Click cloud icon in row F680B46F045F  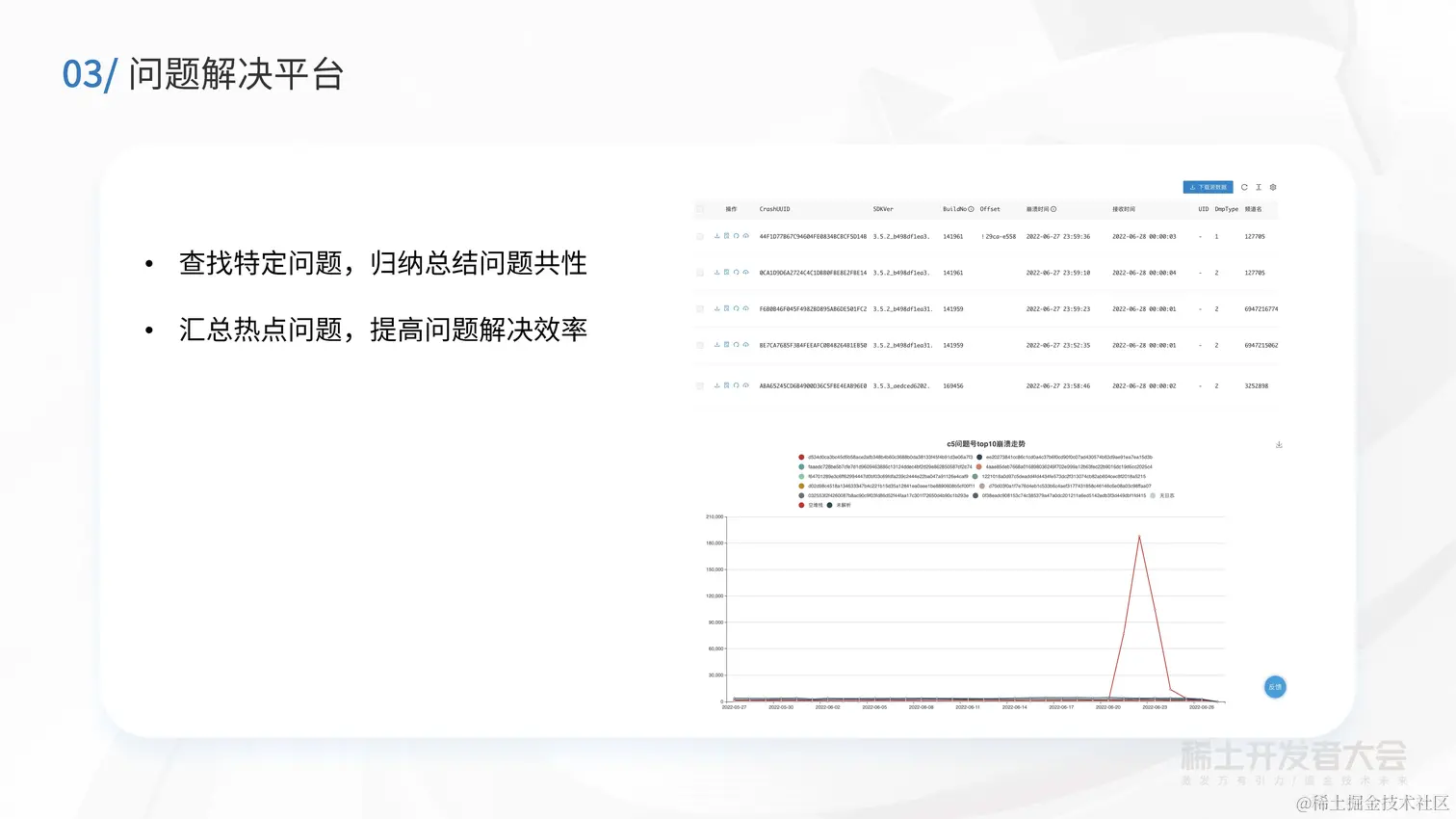746,309
